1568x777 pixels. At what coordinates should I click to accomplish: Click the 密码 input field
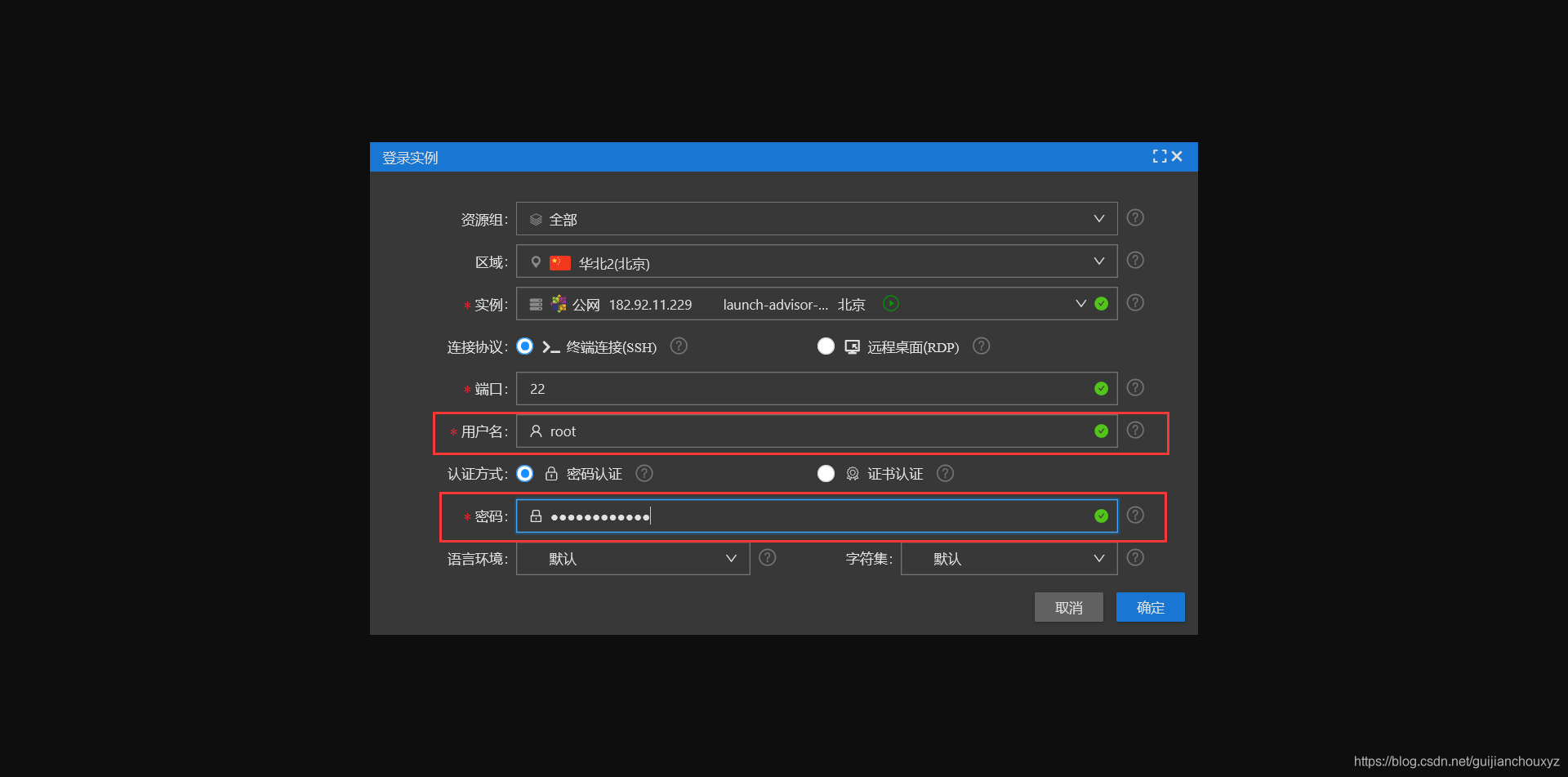pyautogui.click(x=817, y=516)
